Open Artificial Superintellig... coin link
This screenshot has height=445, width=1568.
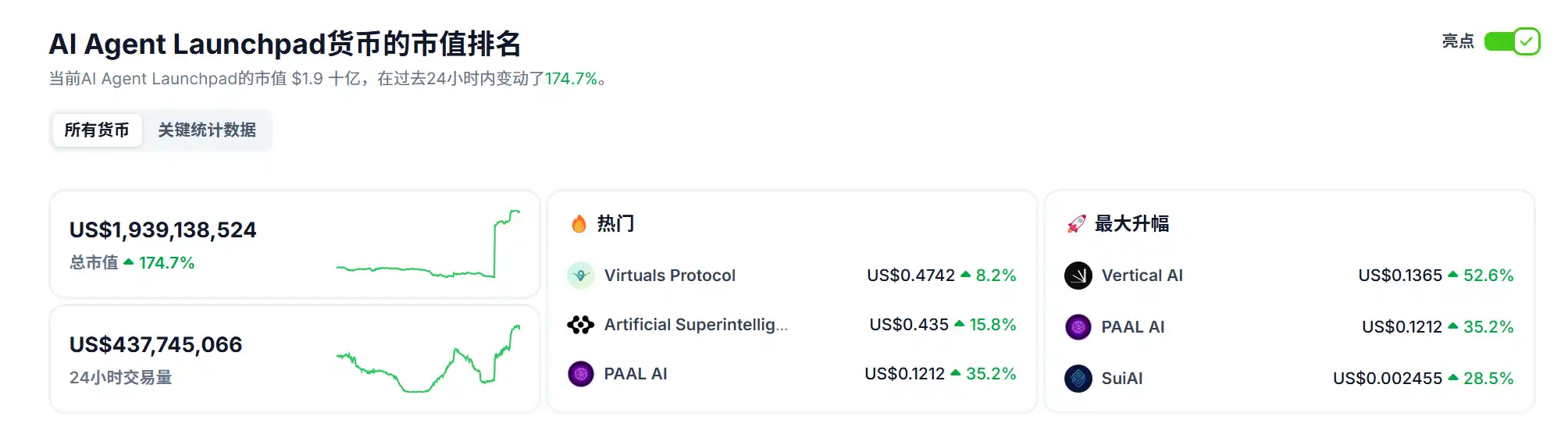click(x=696, y=325)
